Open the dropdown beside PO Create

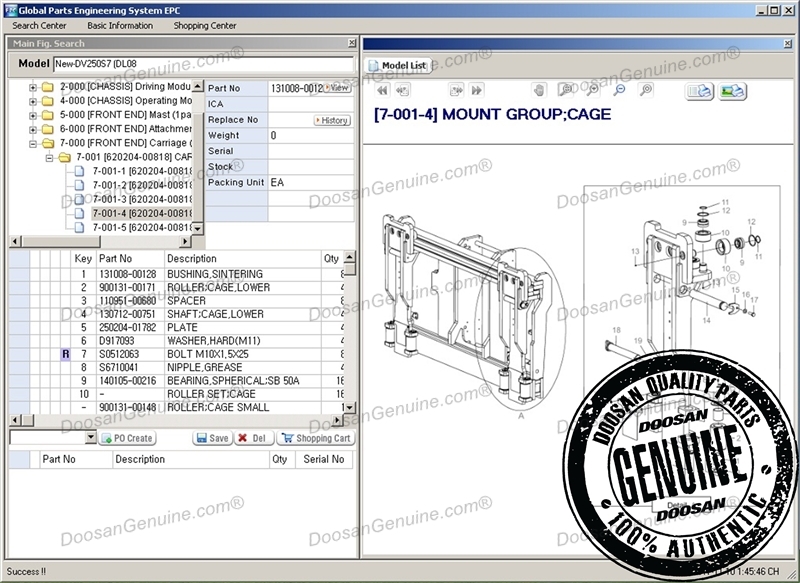91,438
